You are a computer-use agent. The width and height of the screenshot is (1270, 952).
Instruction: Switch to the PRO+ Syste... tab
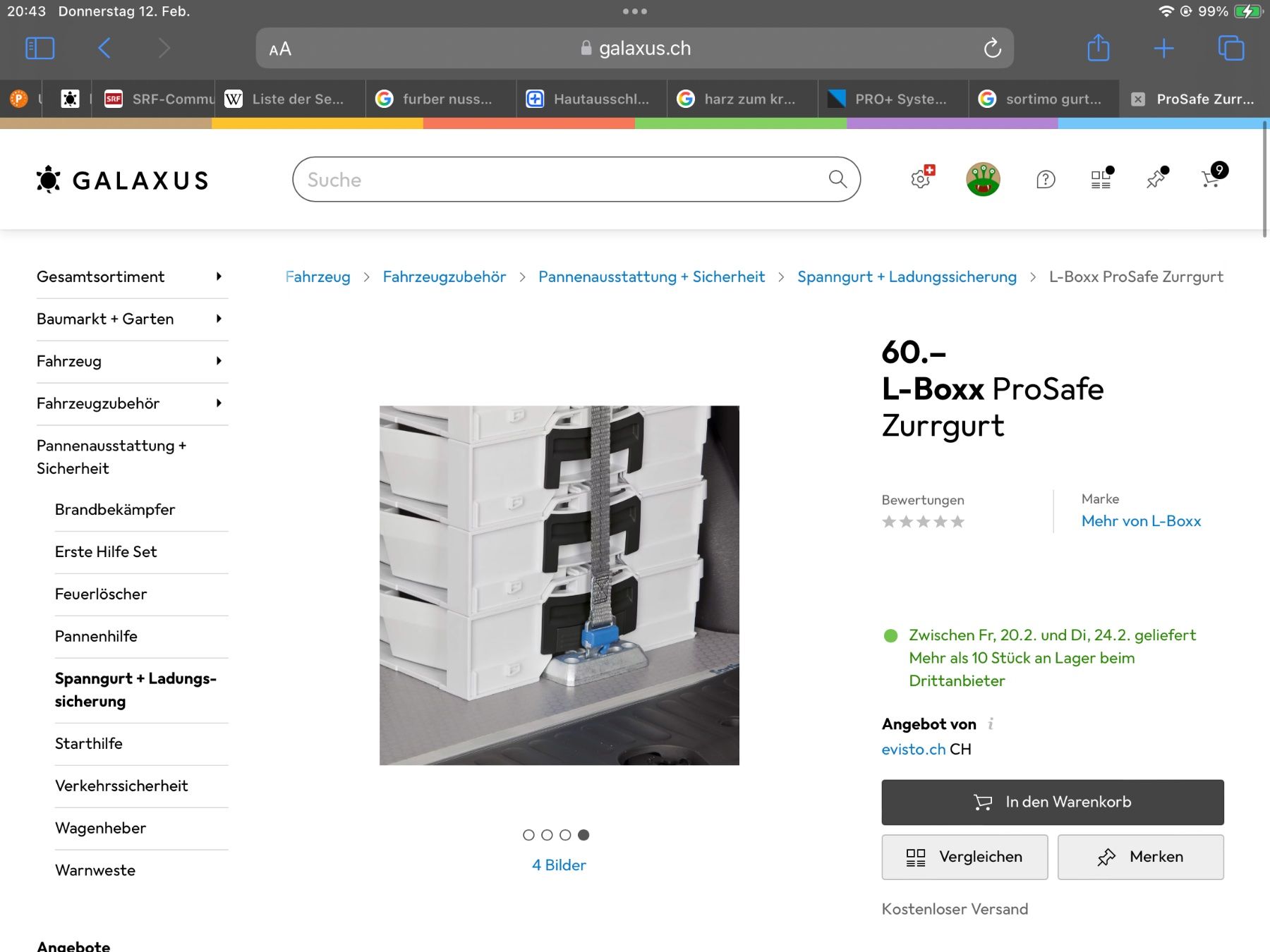(x=893, y=99)
